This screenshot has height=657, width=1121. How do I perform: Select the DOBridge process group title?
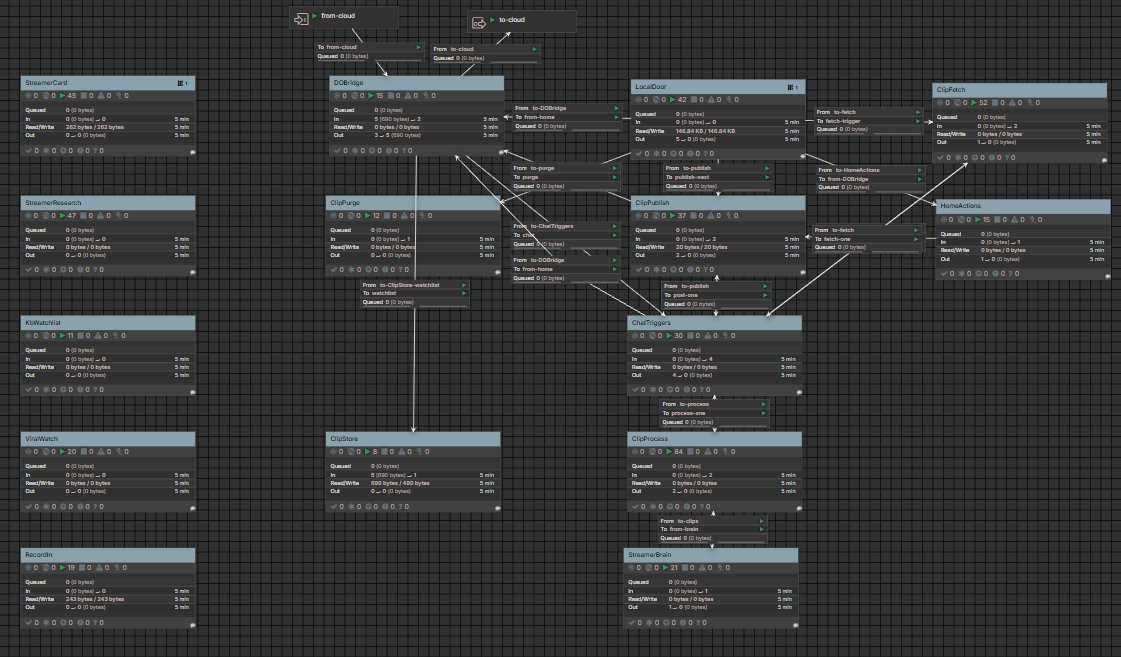point(349,83)
